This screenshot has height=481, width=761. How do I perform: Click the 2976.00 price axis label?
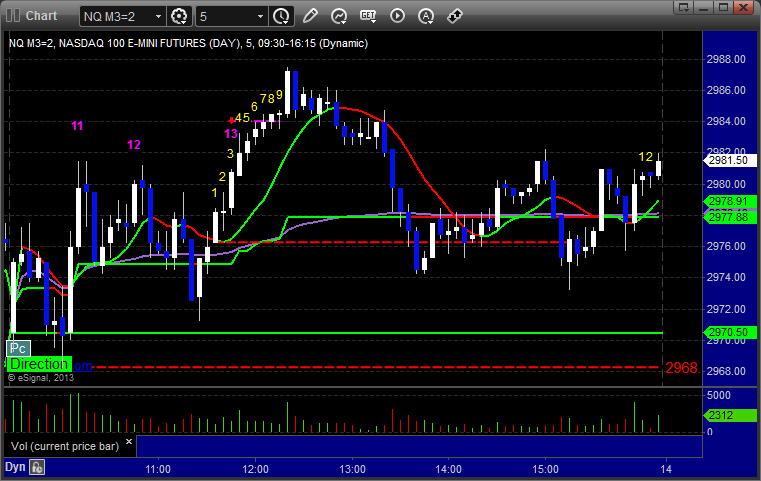coord(726,246)
